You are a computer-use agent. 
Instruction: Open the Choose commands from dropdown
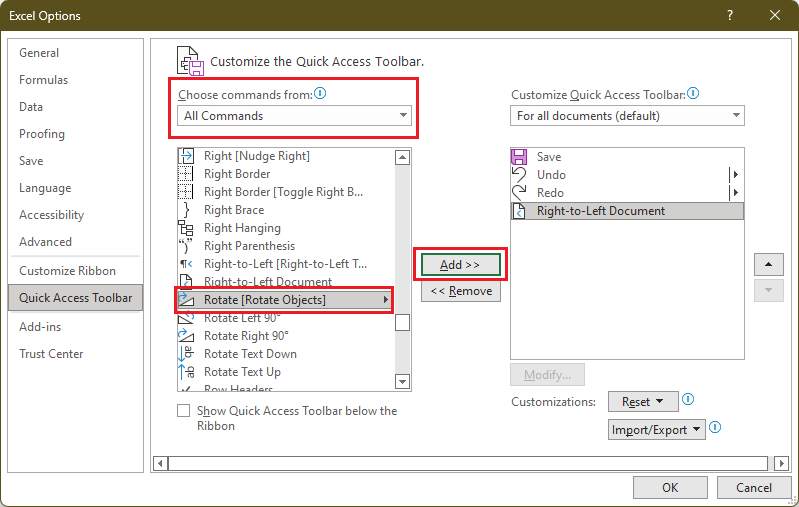coord(295,116)
